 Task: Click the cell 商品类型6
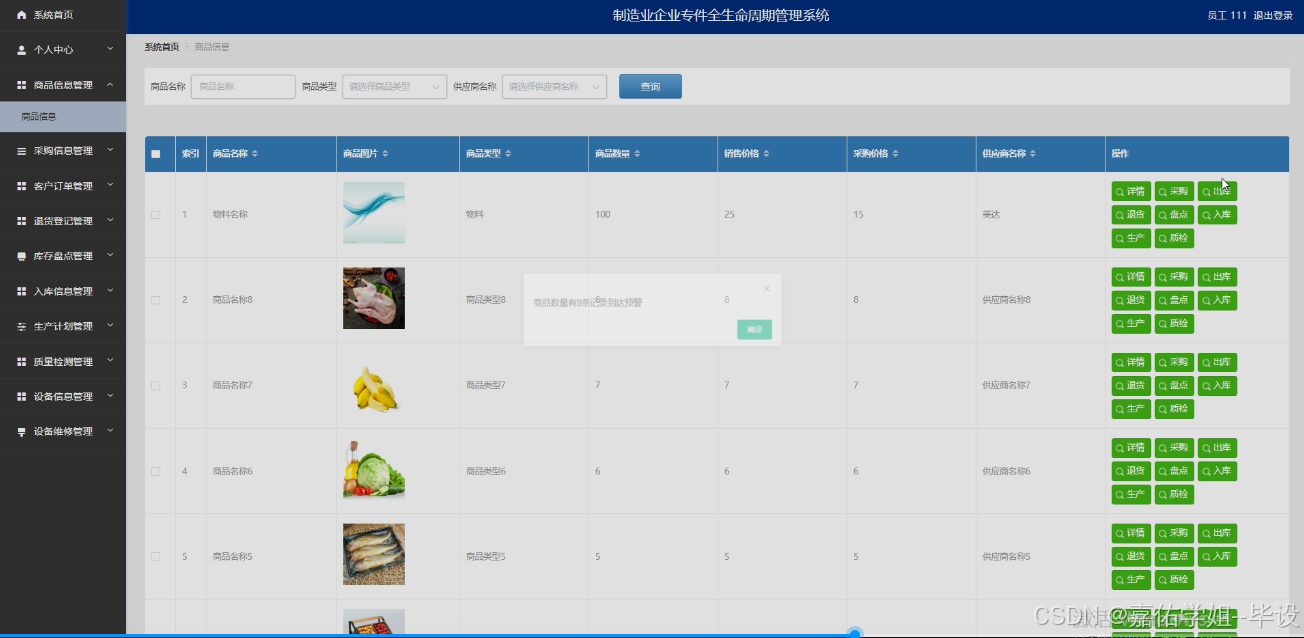pyautogui.click(x=486, y=471)
